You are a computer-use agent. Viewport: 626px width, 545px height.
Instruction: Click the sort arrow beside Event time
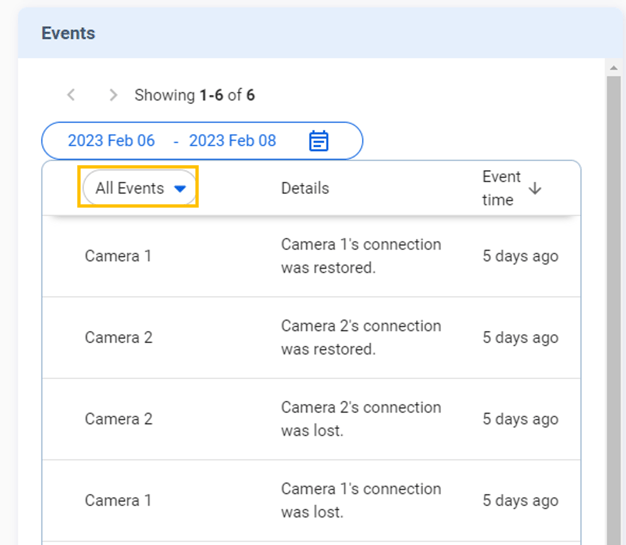click(x=535, y=188)
